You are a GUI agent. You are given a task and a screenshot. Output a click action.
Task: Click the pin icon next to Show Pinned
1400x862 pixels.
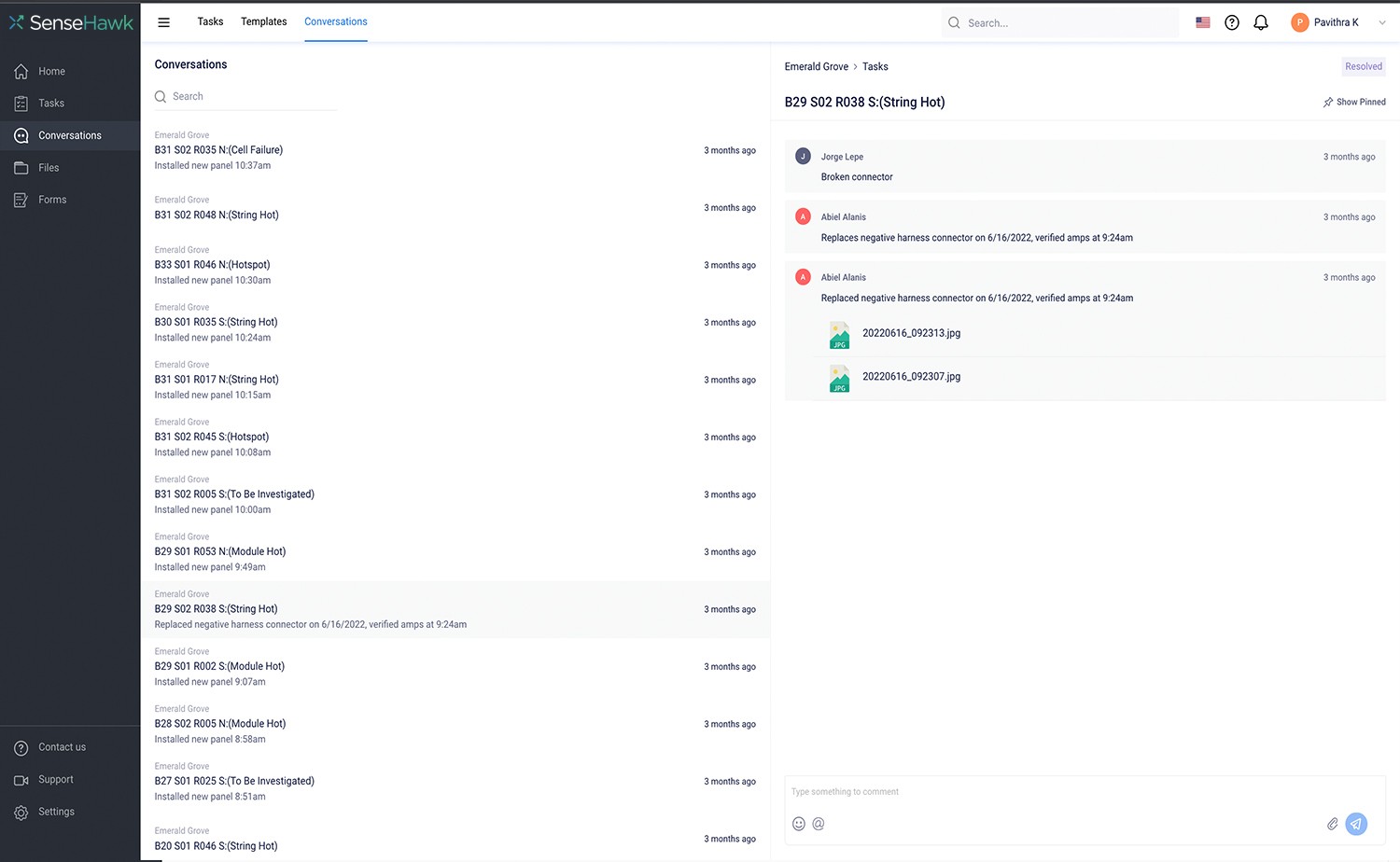coord(1328,103)
